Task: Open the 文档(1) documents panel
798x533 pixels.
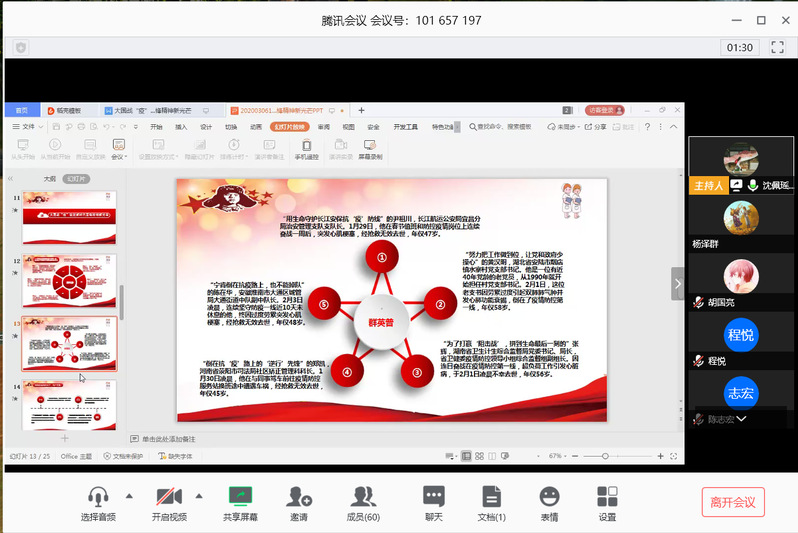Action: pos(491,502)
